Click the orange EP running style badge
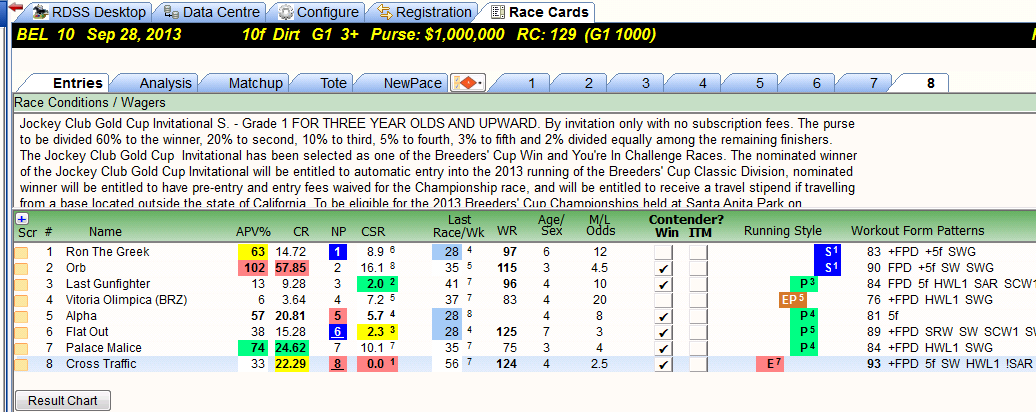Screen dimensions: 1036x412 tap(793, 300)
